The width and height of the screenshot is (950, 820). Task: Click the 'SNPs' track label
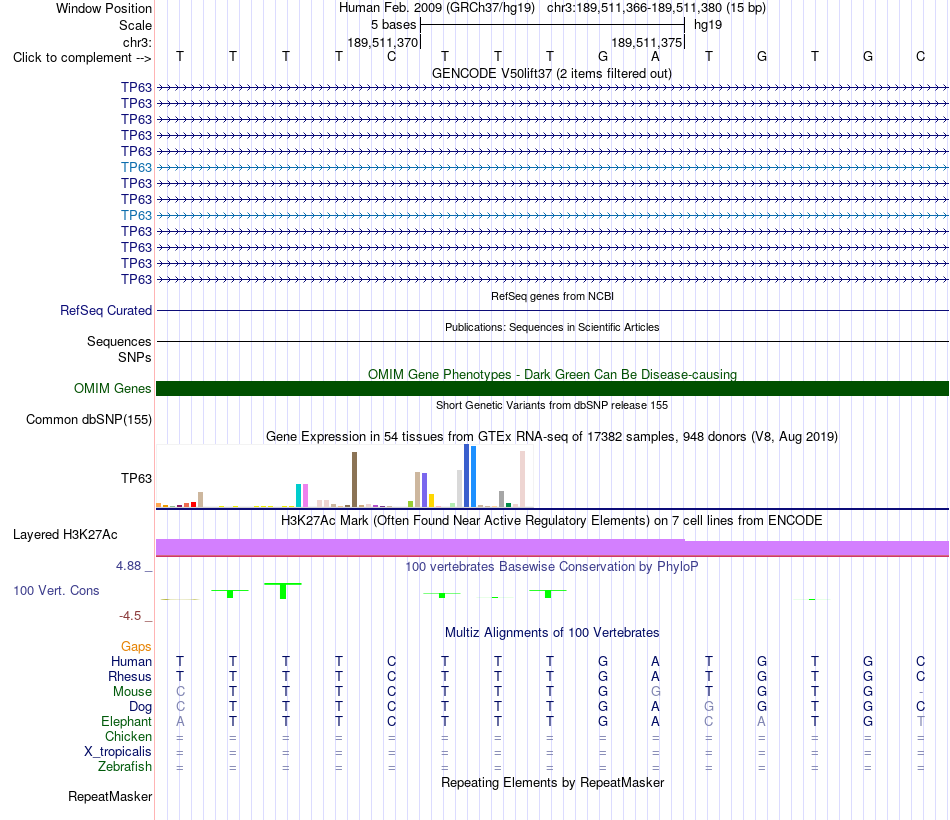coord(135,358)
